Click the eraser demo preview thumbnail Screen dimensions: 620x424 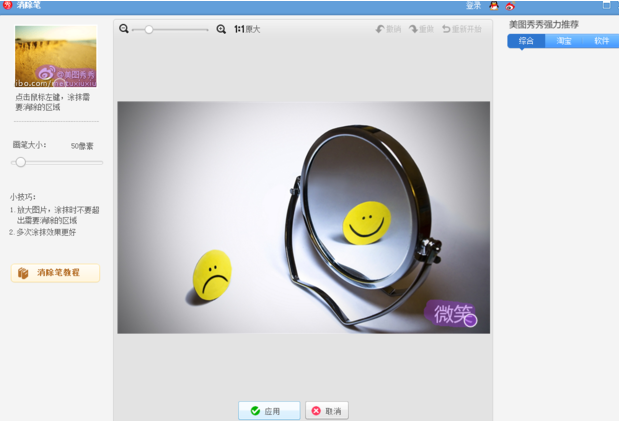pyautogui.click(x=56, y=56)
